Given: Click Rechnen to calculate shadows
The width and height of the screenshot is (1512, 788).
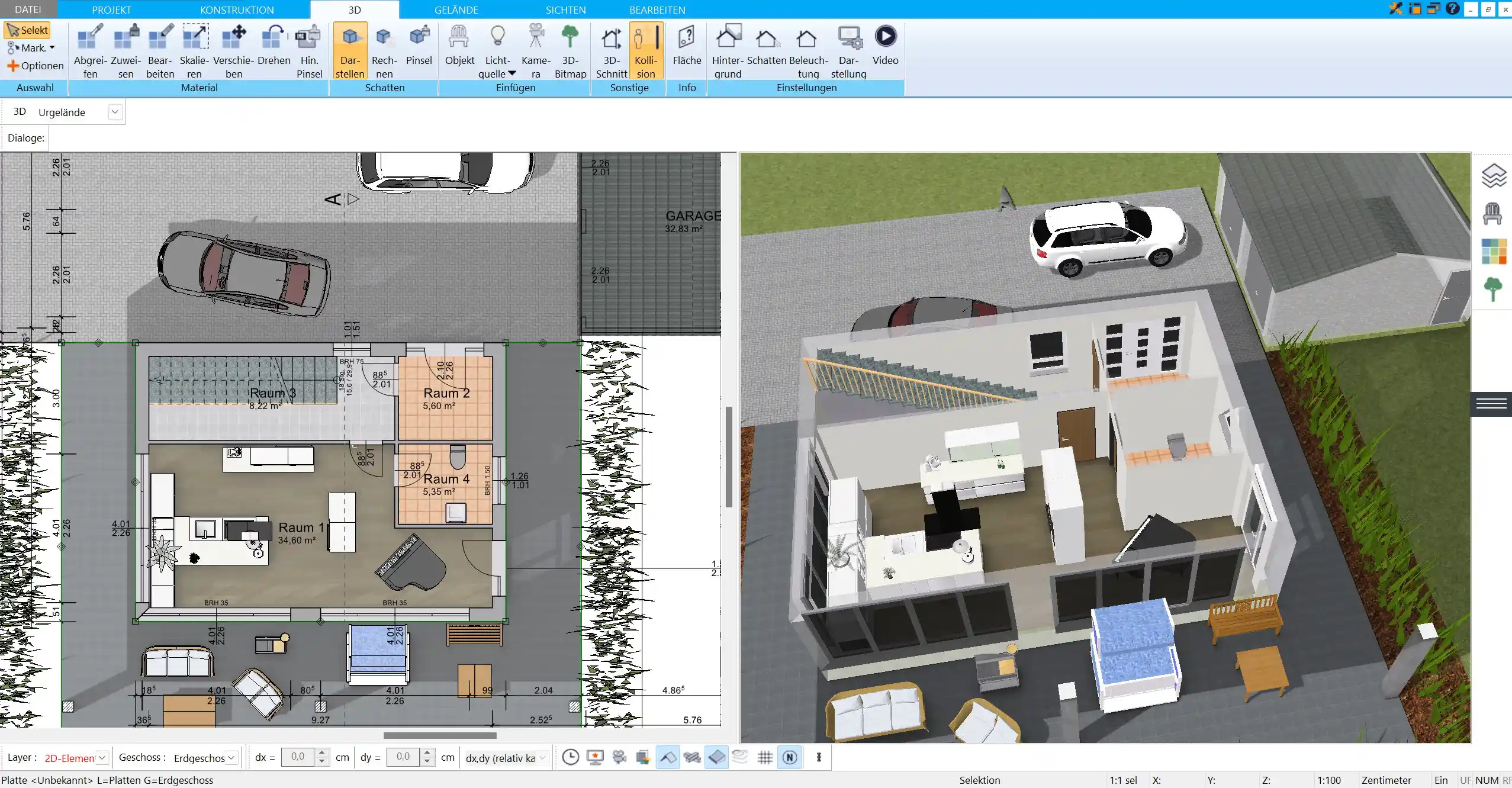Looking at the screenshot, I should point(384,51).
